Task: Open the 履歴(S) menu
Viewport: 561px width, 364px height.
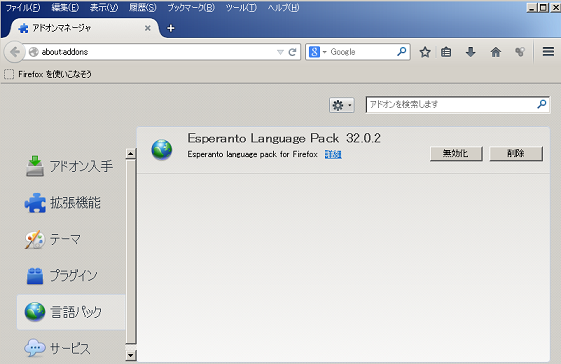Action: tap(142, 8)
